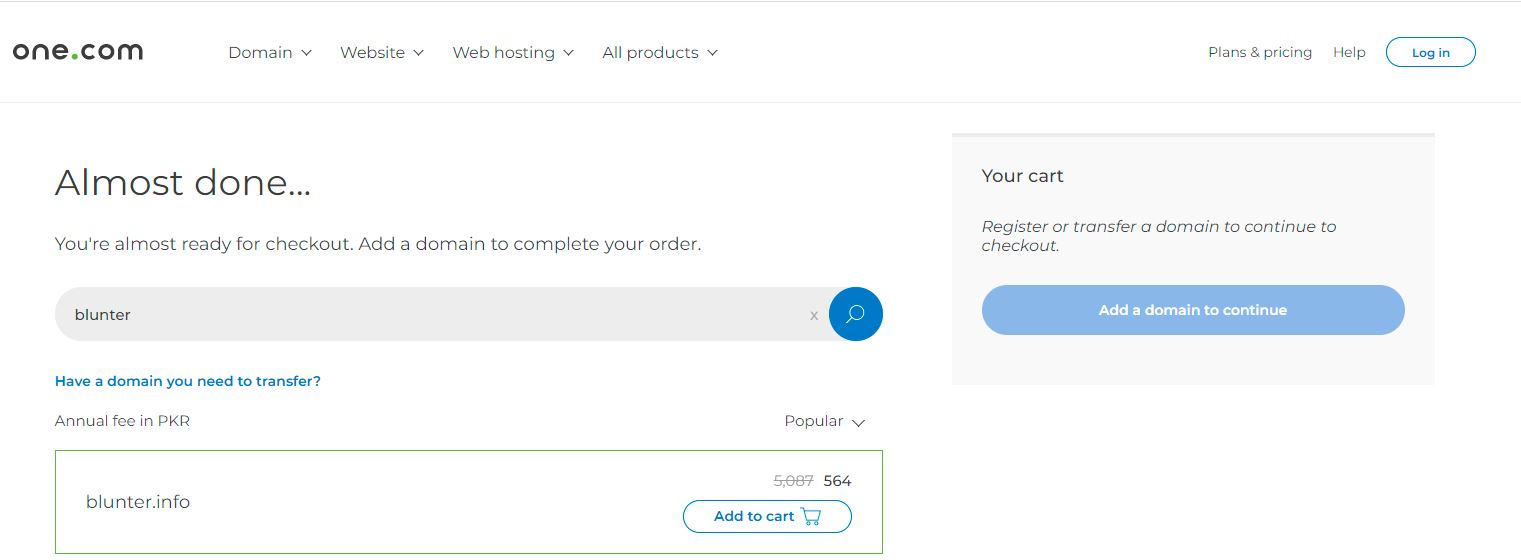Open 'Have a domain you need to transfer?' link
1521x560 pixels.
click(188, 381)
